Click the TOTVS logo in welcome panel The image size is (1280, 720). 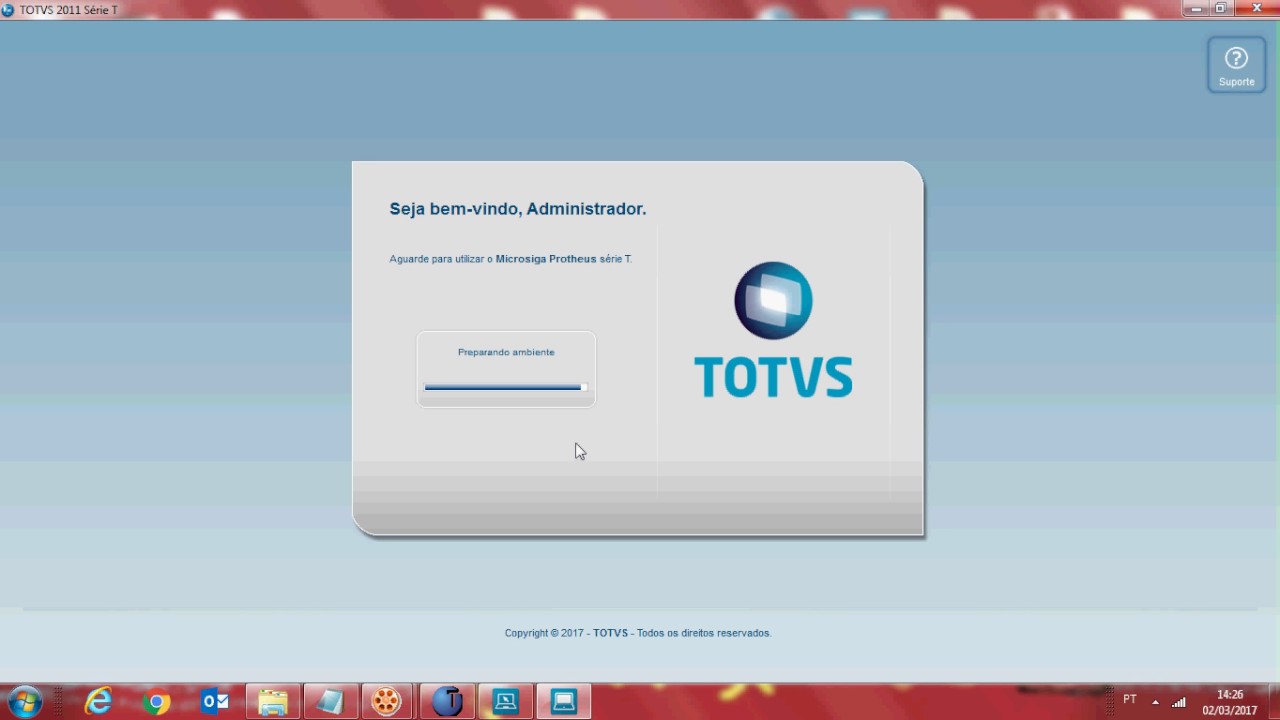point(773,330)
